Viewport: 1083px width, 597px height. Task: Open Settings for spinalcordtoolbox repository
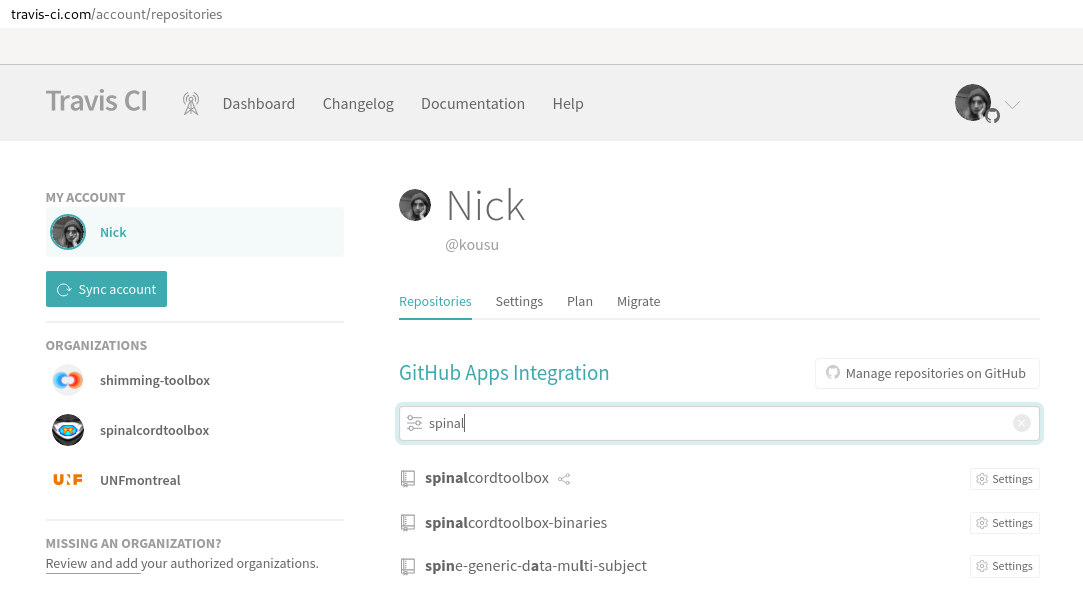pyautogui.click(x=1004, y=479)
